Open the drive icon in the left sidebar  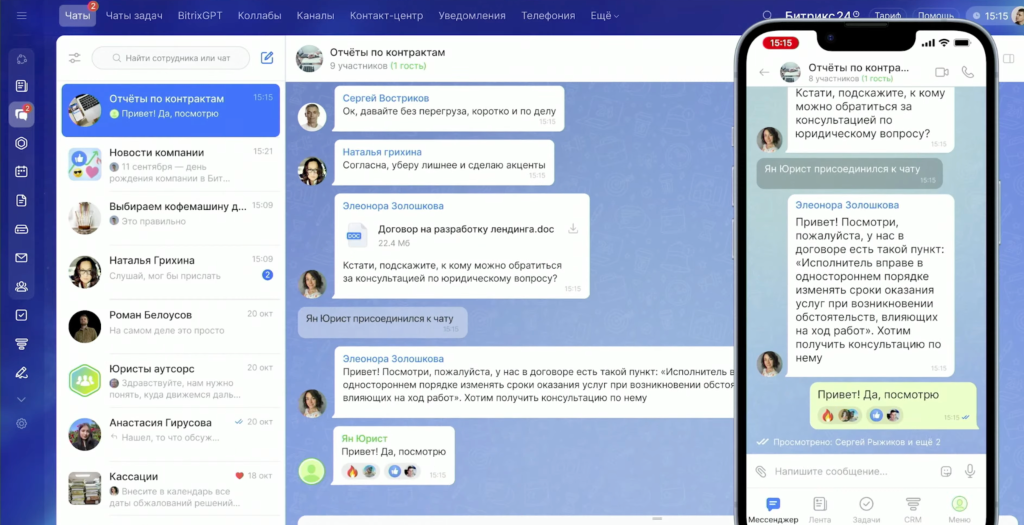(22, 229)
